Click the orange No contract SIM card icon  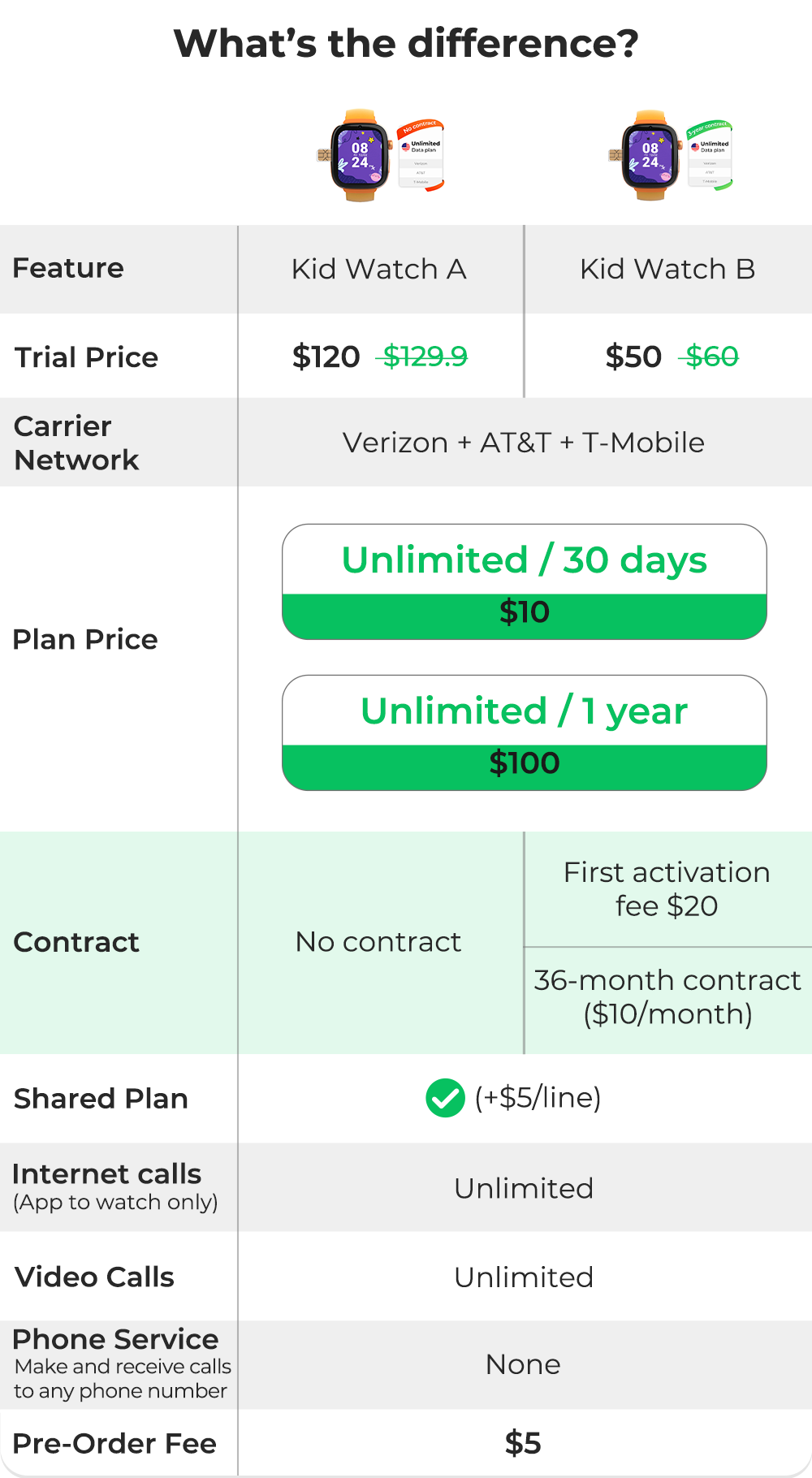pos(421,156)
